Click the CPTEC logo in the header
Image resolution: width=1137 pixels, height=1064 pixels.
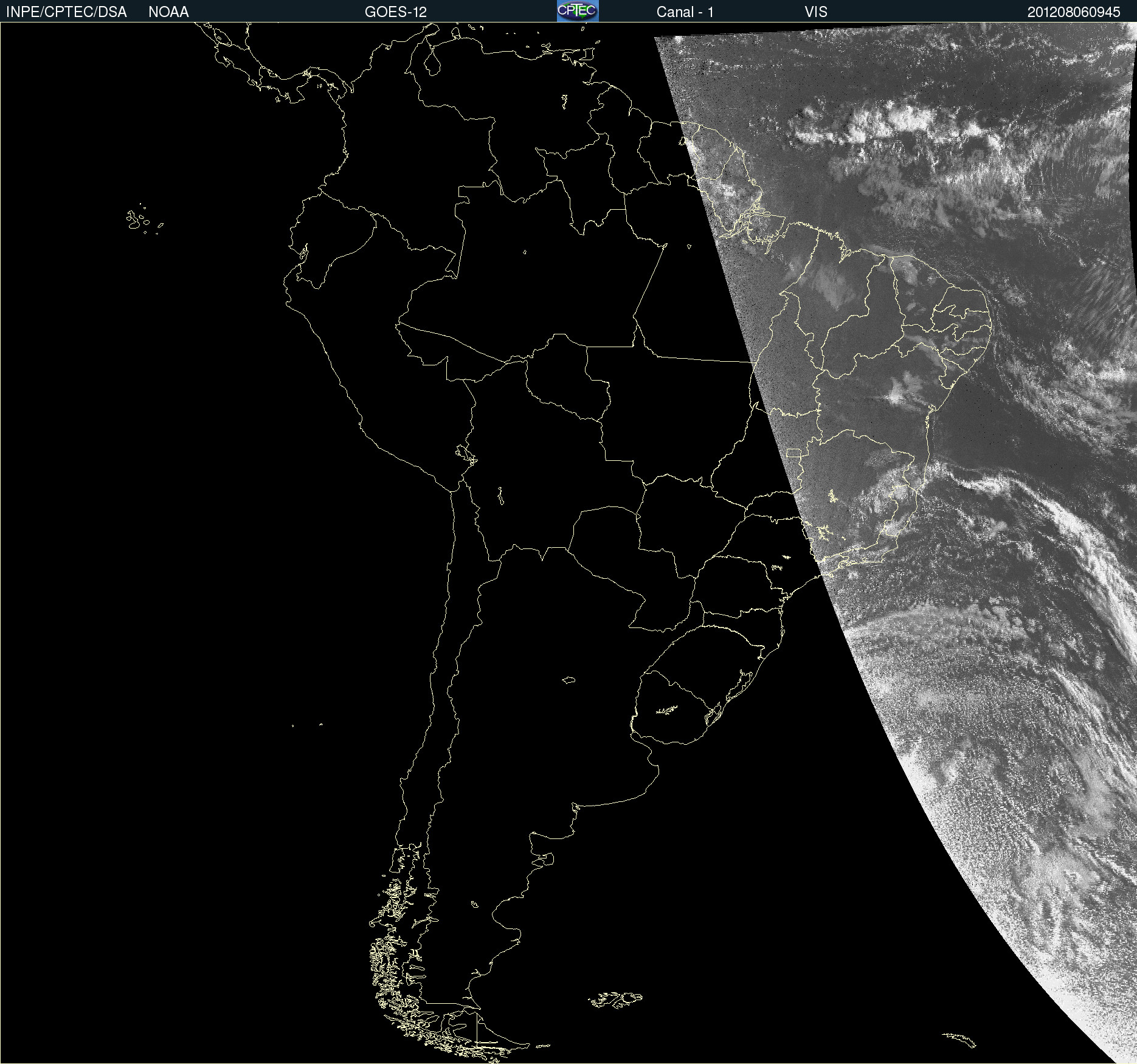(x=578, y=11)
